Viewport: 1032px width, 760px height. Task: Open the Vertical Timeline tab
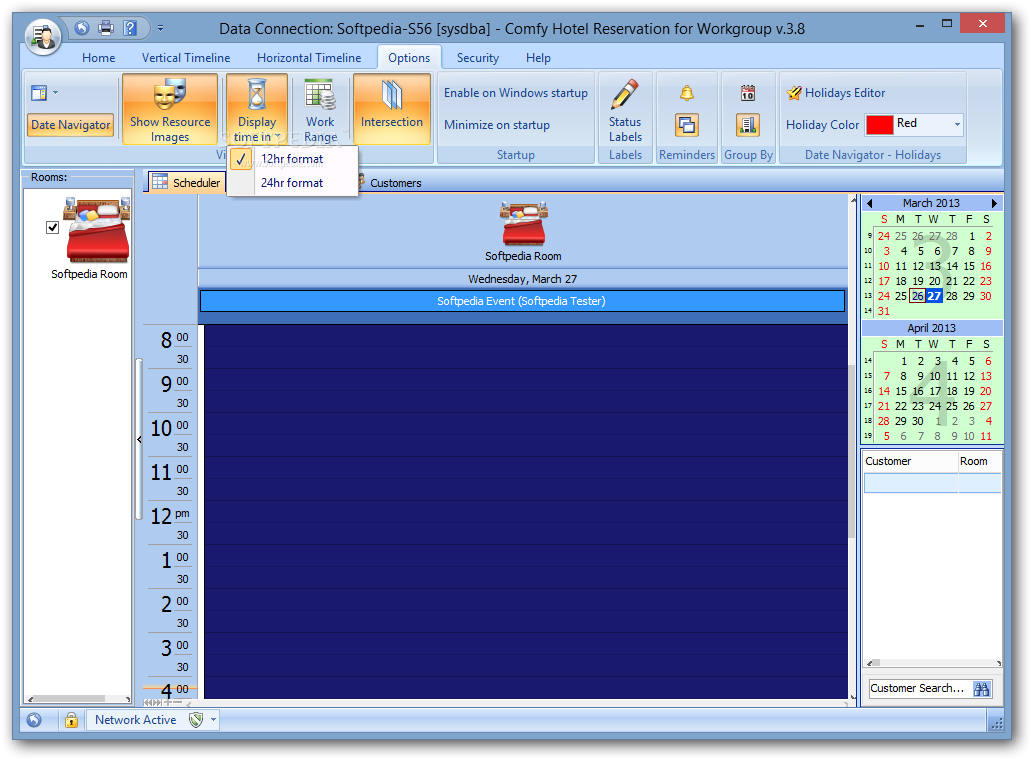186,58
